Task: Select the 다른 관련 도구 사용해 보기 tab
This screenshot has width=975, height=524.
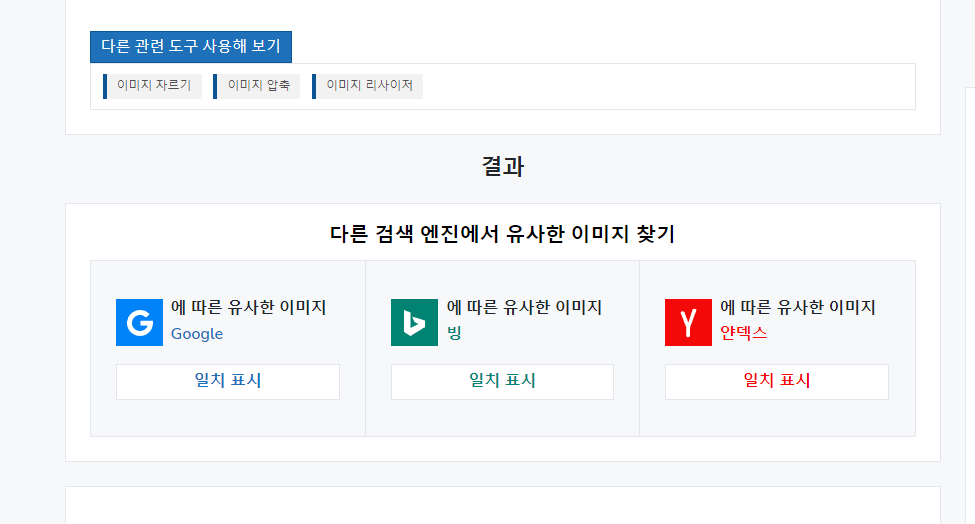Action: (x=191, y=47)
